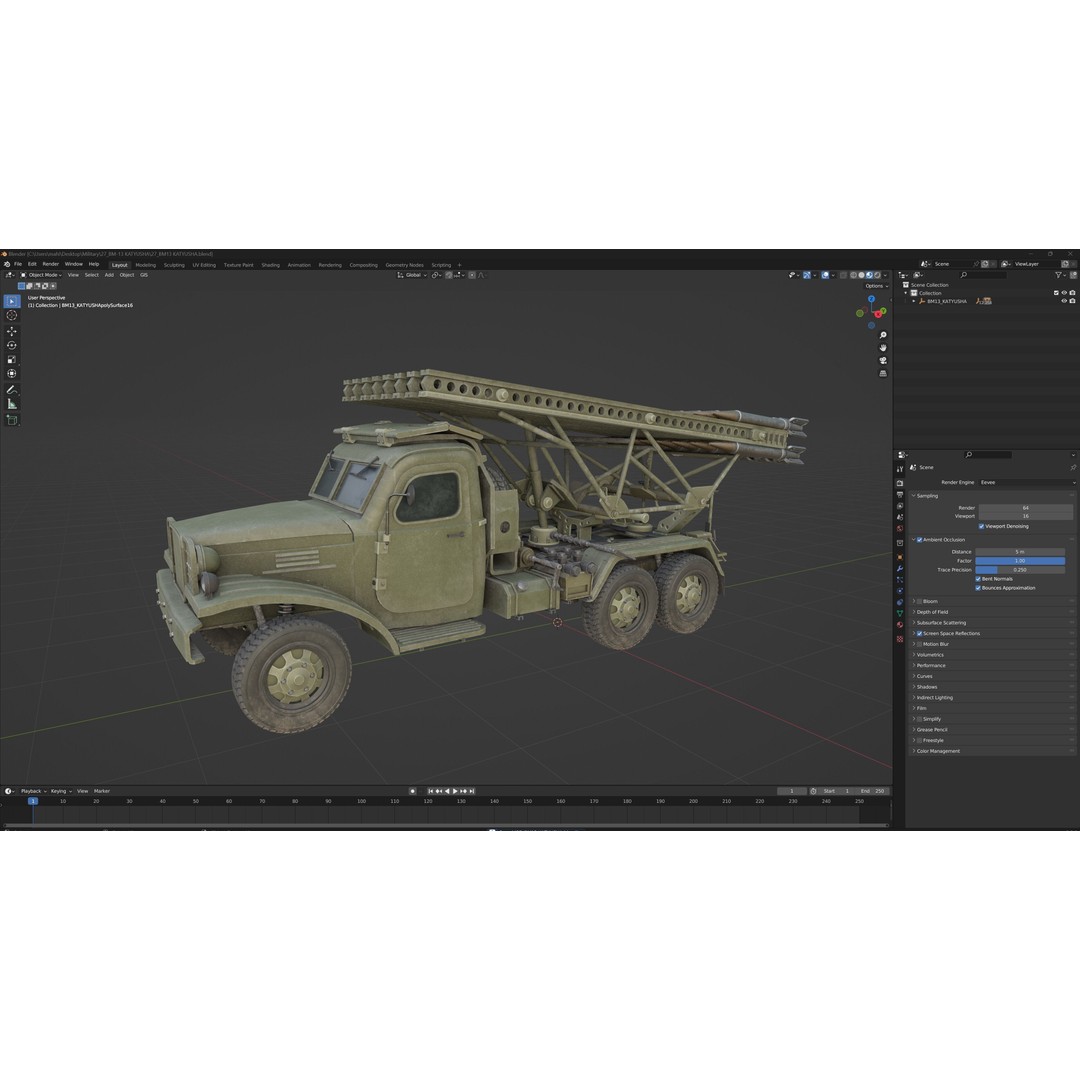The image size is (1080, 1080).
Task: Switch to the Shading workspace tab
Action: click(x=270, y=265)
